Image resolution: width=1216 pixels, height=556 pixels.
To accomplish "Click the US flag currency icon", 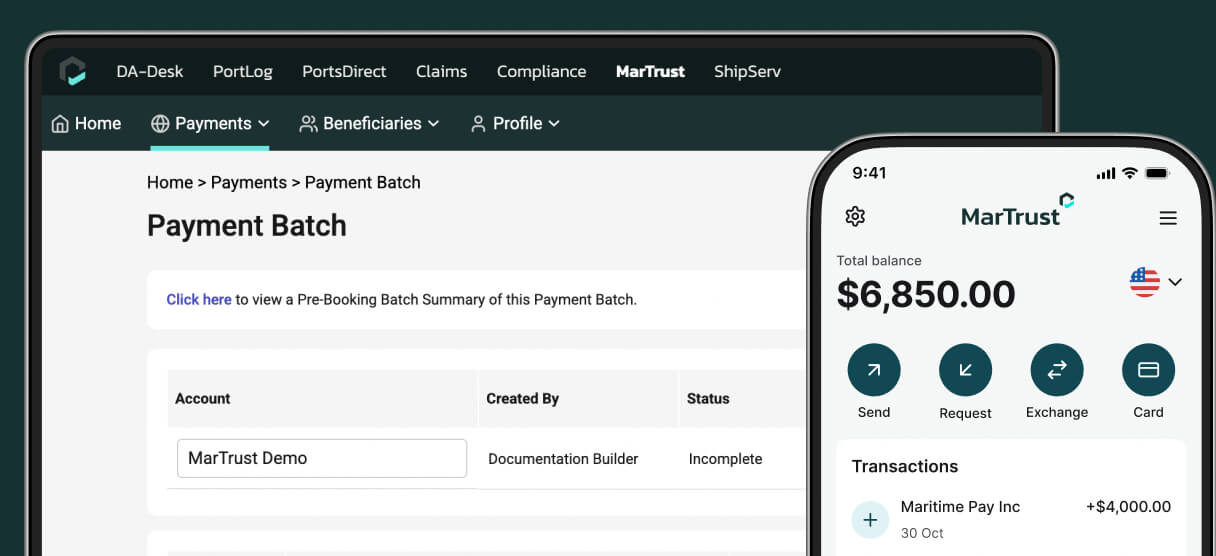I will pos(1145,282).
